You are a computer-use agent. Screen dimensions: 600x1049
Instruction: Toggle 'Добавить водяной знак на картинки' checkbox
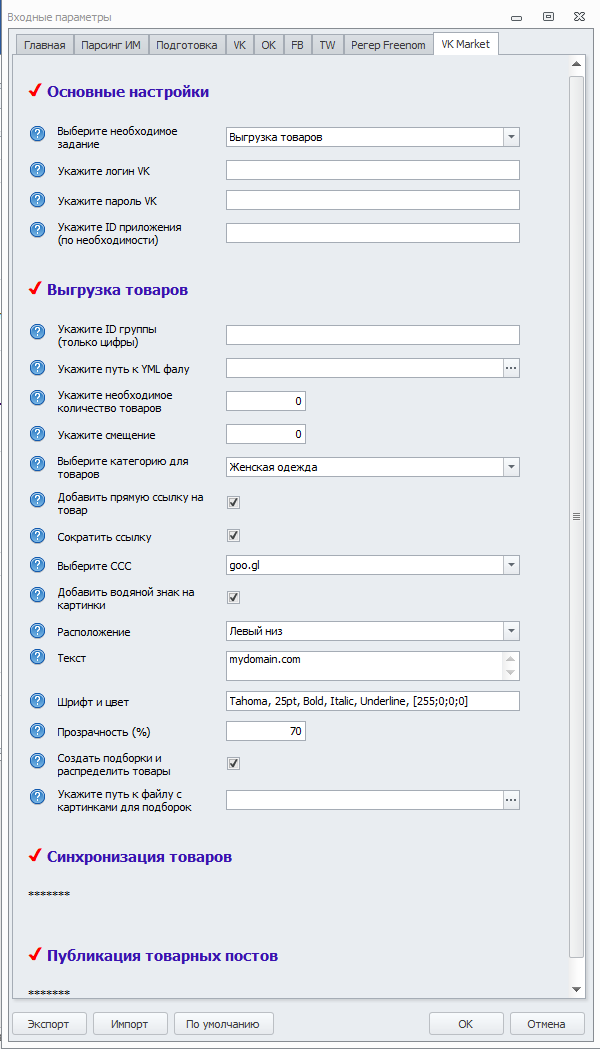(233, 597)
